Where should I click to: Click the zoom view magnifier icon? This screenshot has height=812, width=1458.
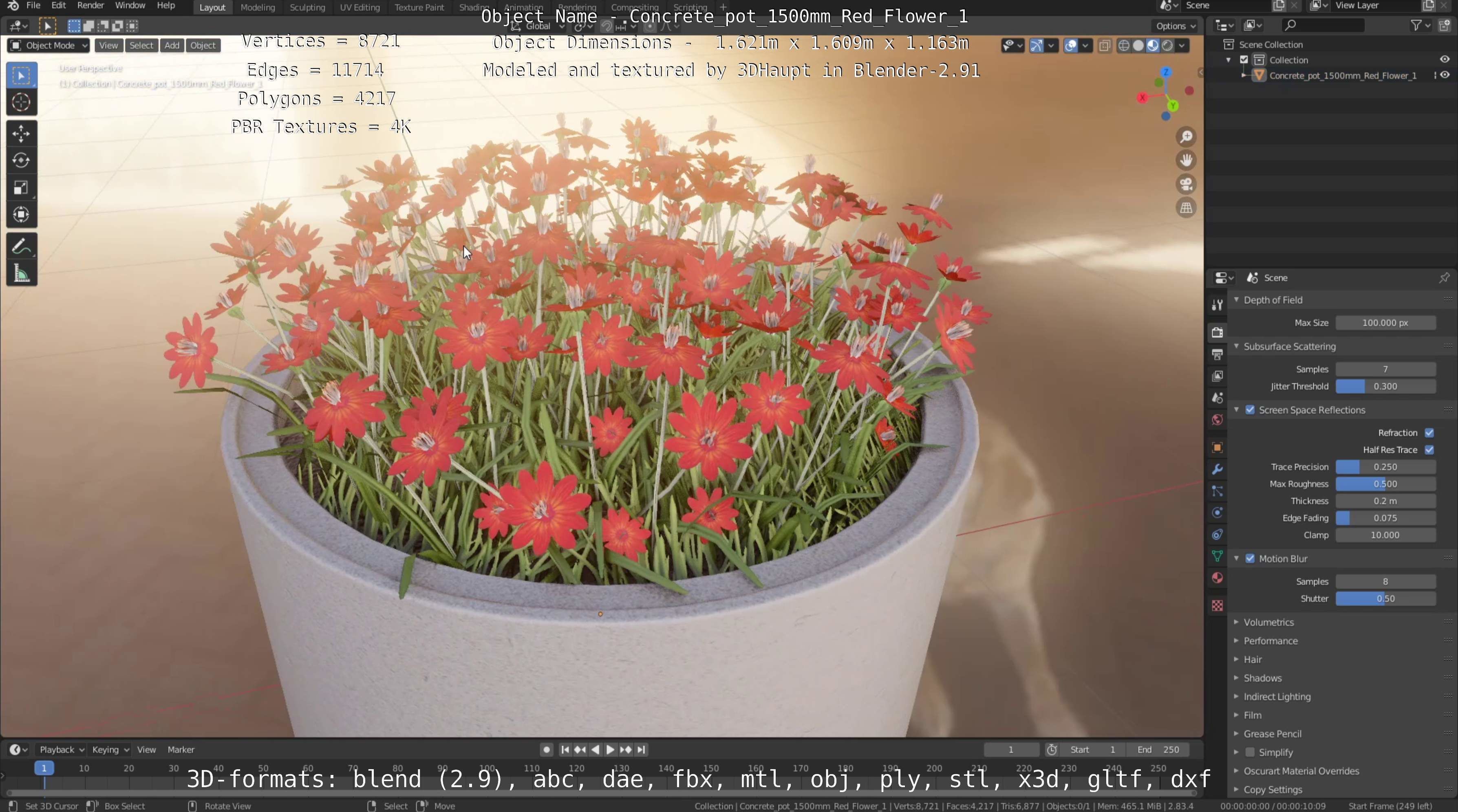point(1186,136)
